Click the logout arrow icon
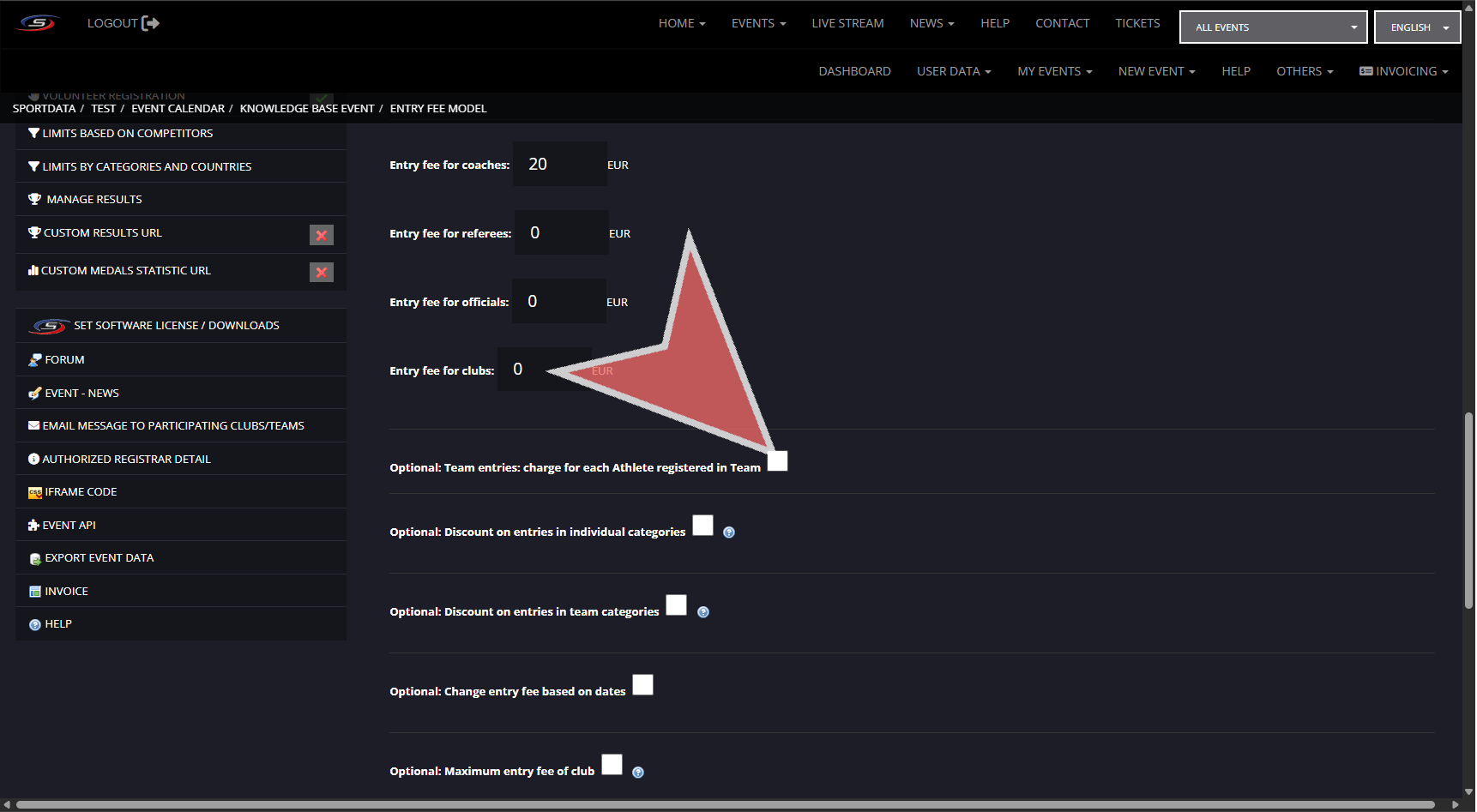The width and height of the screenshot is (1477, 812). coord(151,23)
